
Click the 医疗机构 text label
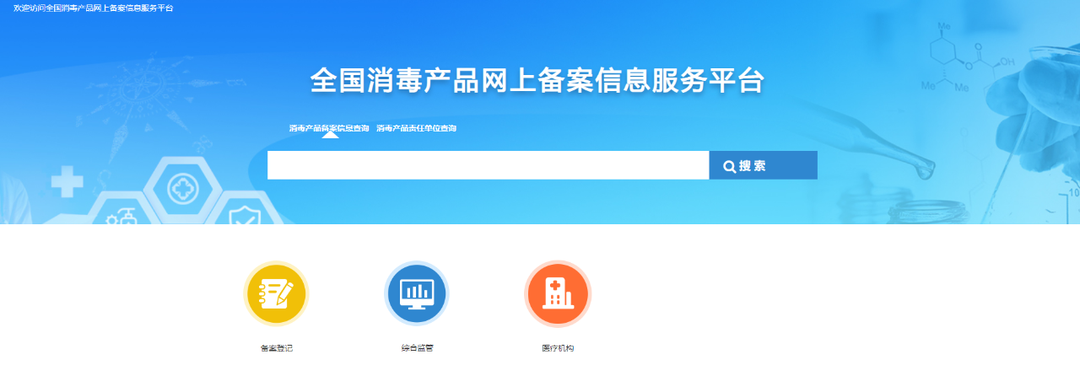tap(557, 349)
